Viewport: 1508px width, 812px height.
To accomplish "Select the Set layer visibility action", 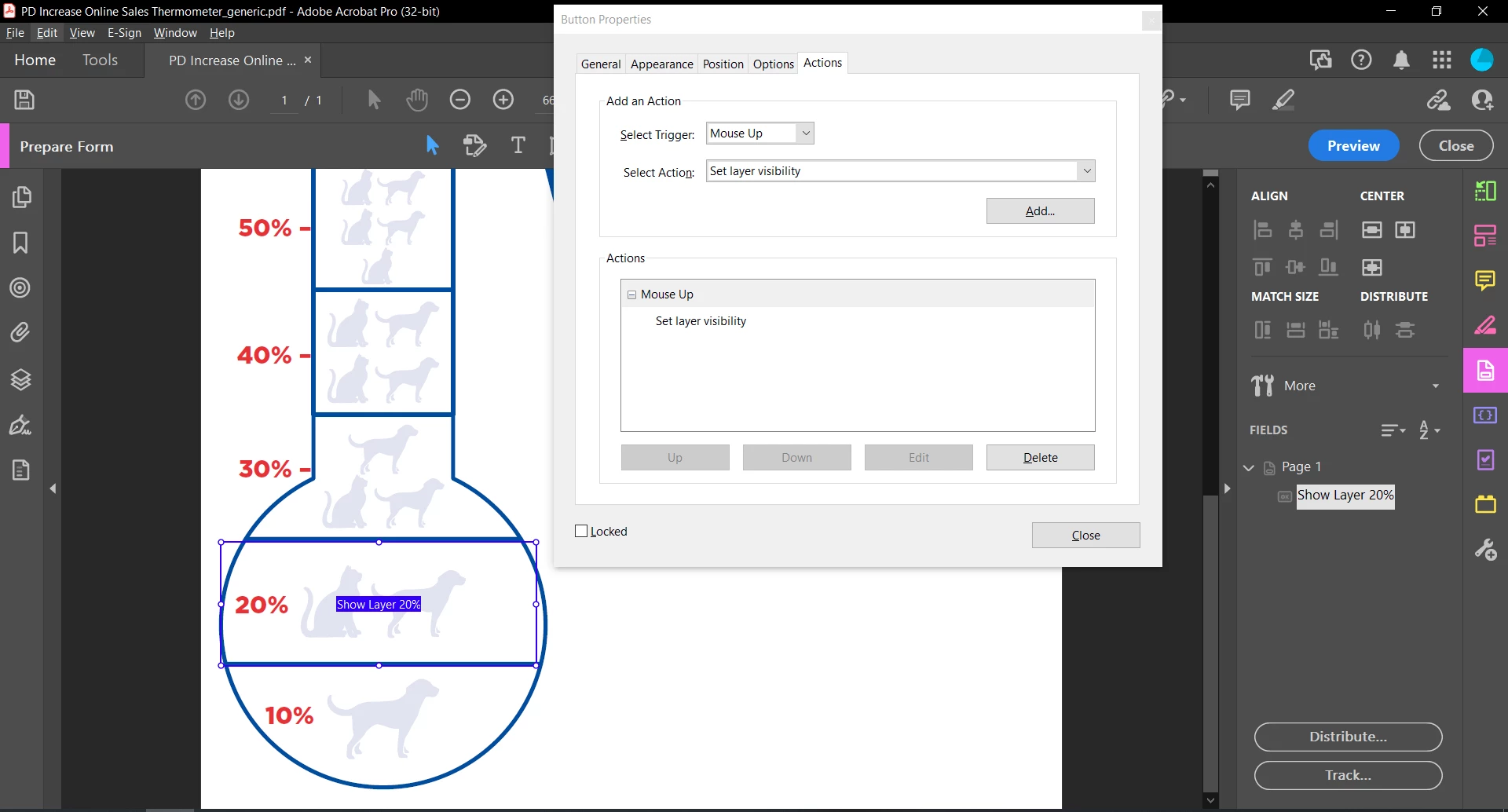I will (701, 321).
